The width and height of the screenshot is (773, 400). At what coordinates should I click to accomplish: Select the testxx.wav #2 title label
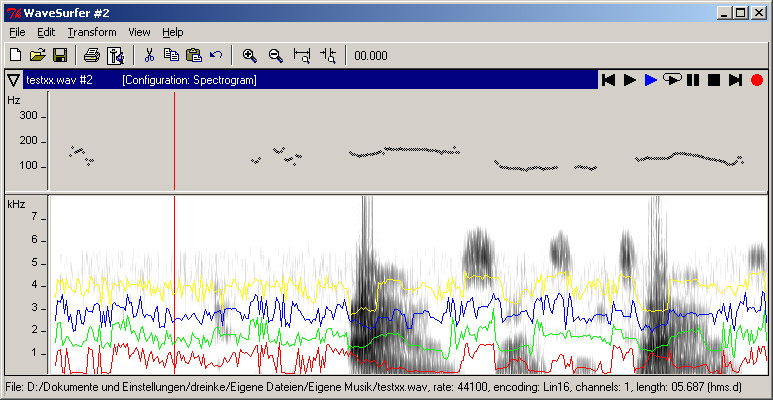pos(60,80)
